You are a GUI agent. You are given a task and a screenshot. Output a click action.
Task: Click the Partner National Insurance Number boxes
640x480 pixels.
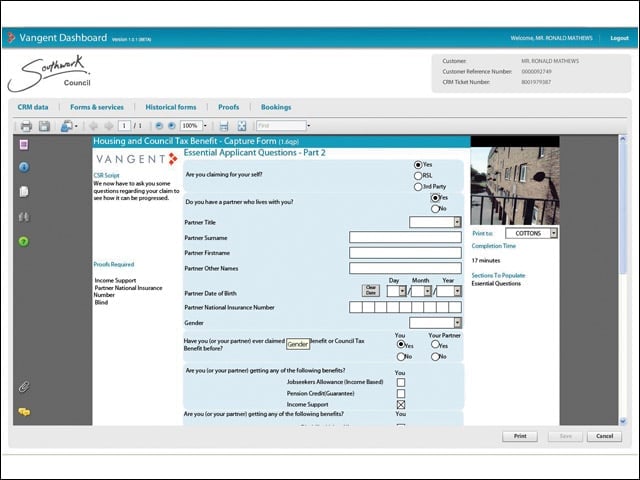pos(405,307)
